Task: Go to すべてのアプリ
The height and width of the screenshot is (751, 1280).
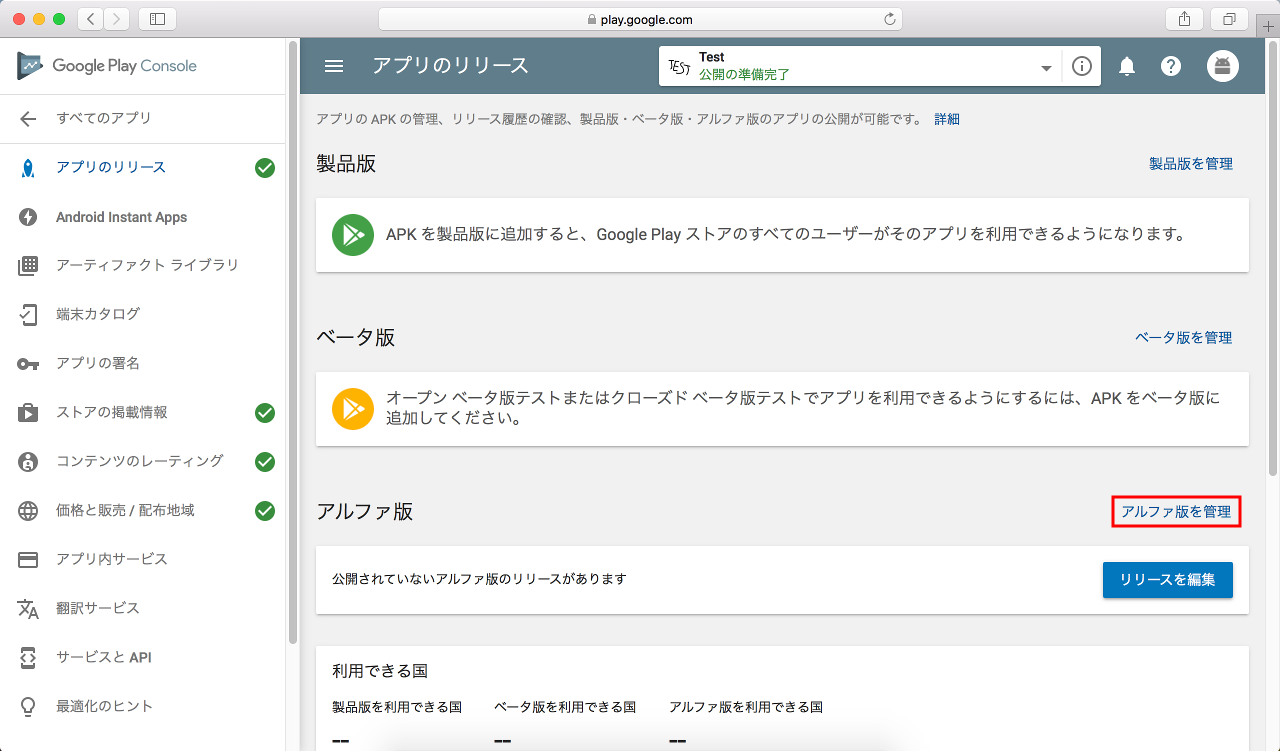Action: pos(104,118)
